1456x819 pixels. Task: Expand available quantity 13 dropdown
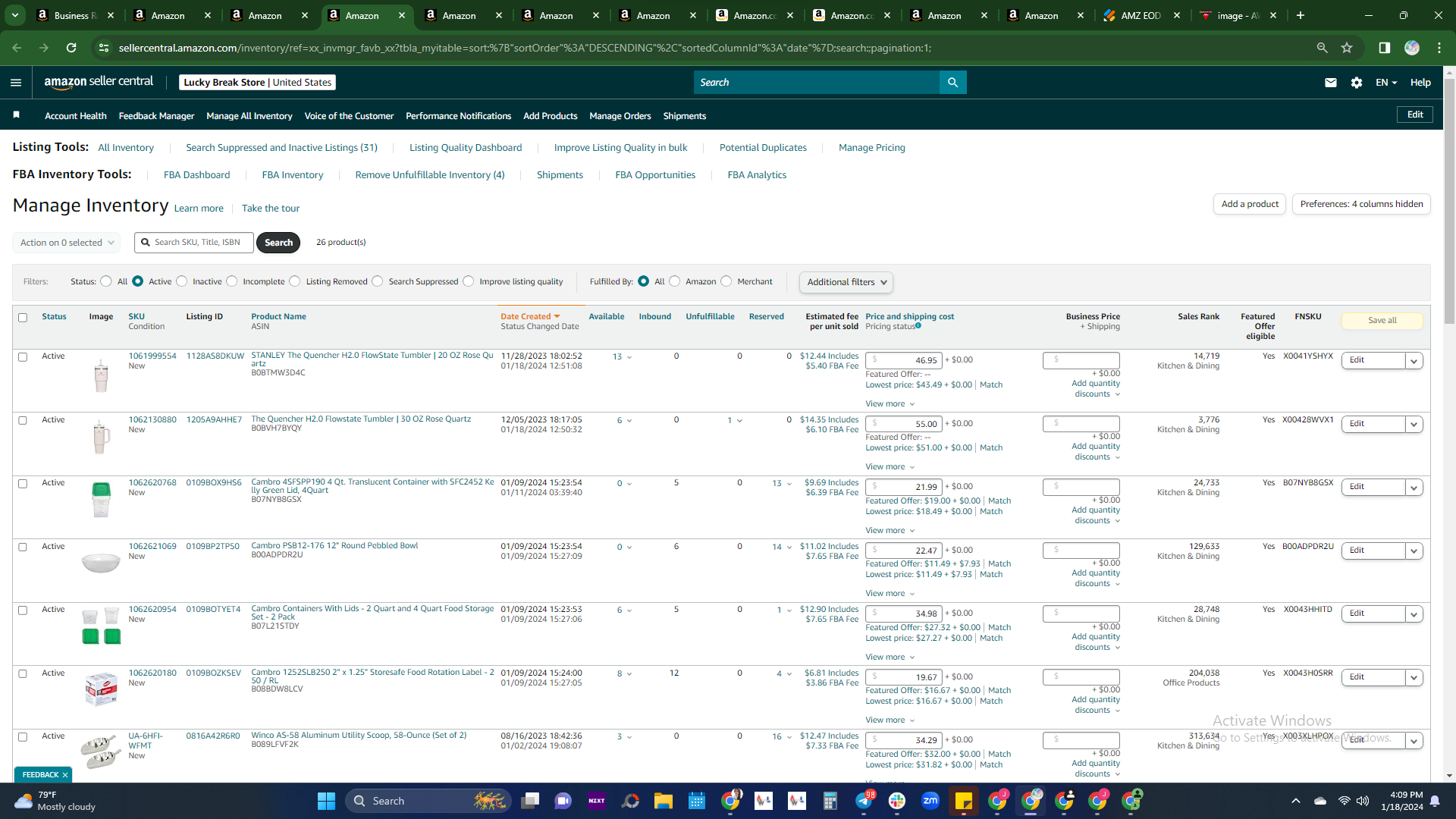[x=623, y=357]
